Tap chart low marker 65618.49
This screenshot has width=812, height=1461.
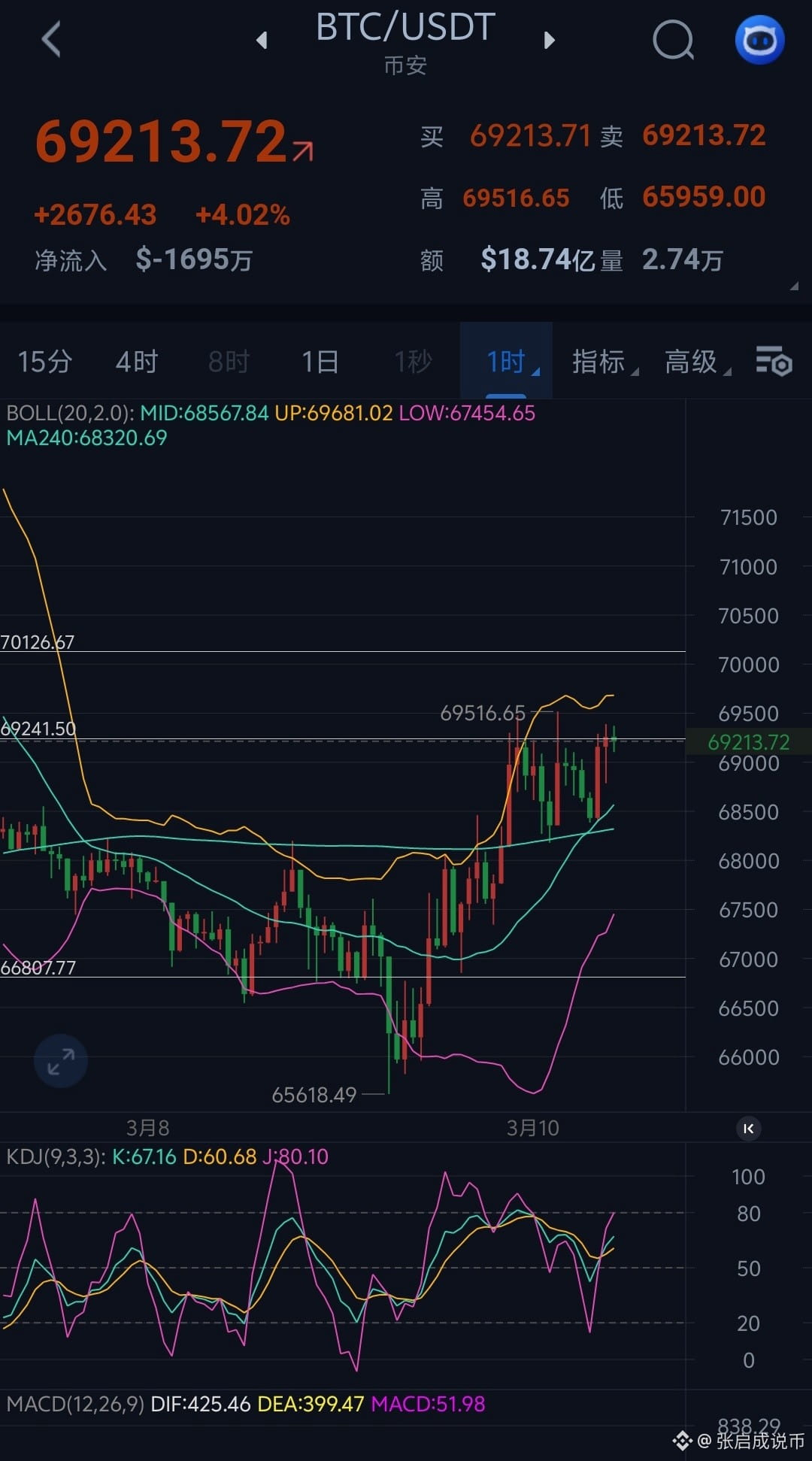[x=314, y=1095]
